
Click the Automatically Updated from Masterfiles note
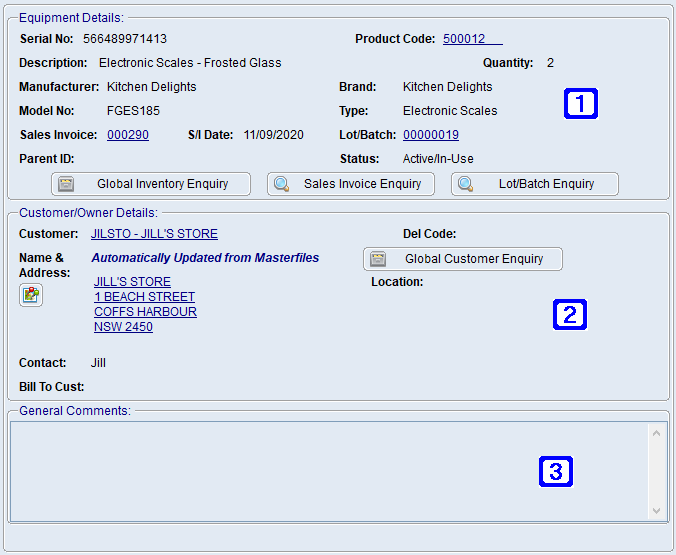point(205,258)
